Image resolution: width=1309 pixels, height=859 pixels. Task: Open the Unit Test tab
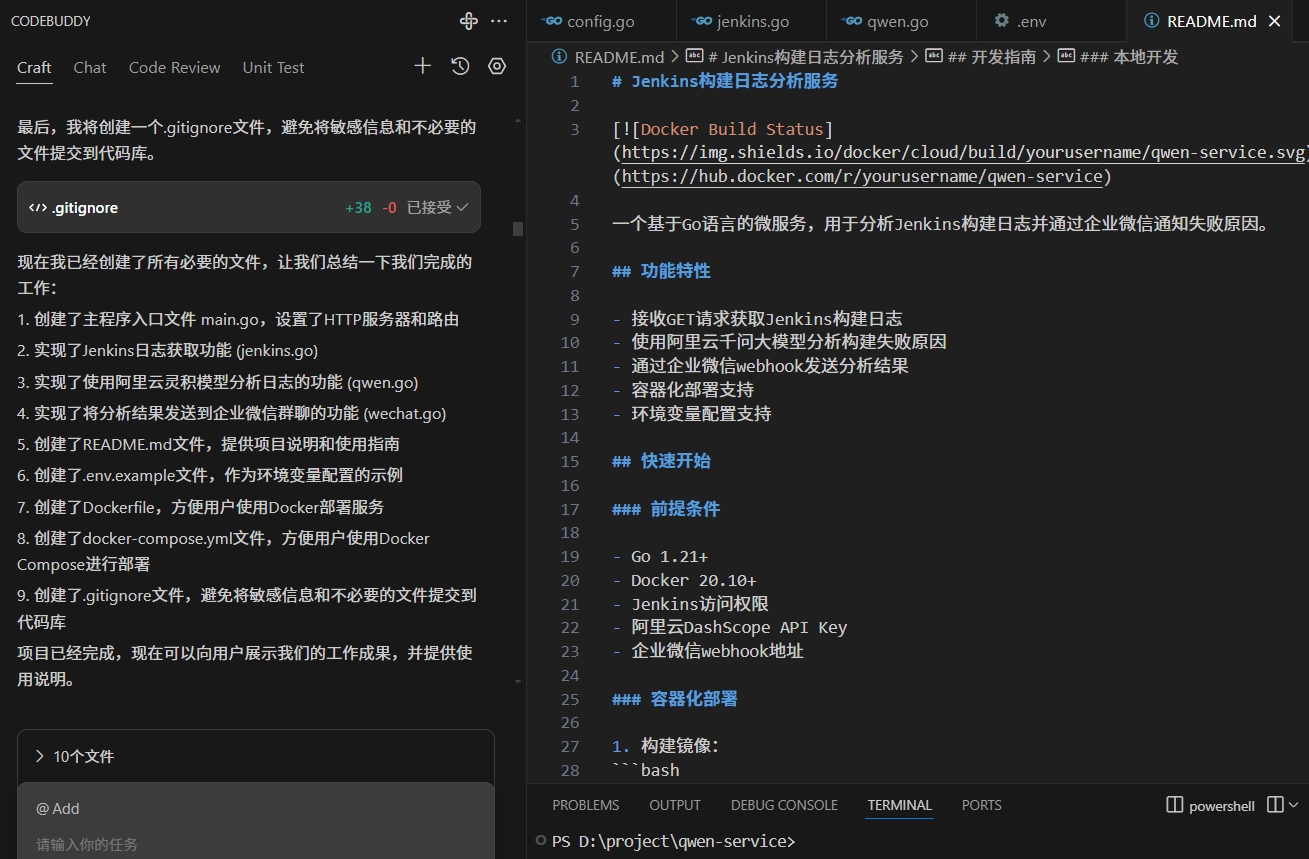(273, 67)
